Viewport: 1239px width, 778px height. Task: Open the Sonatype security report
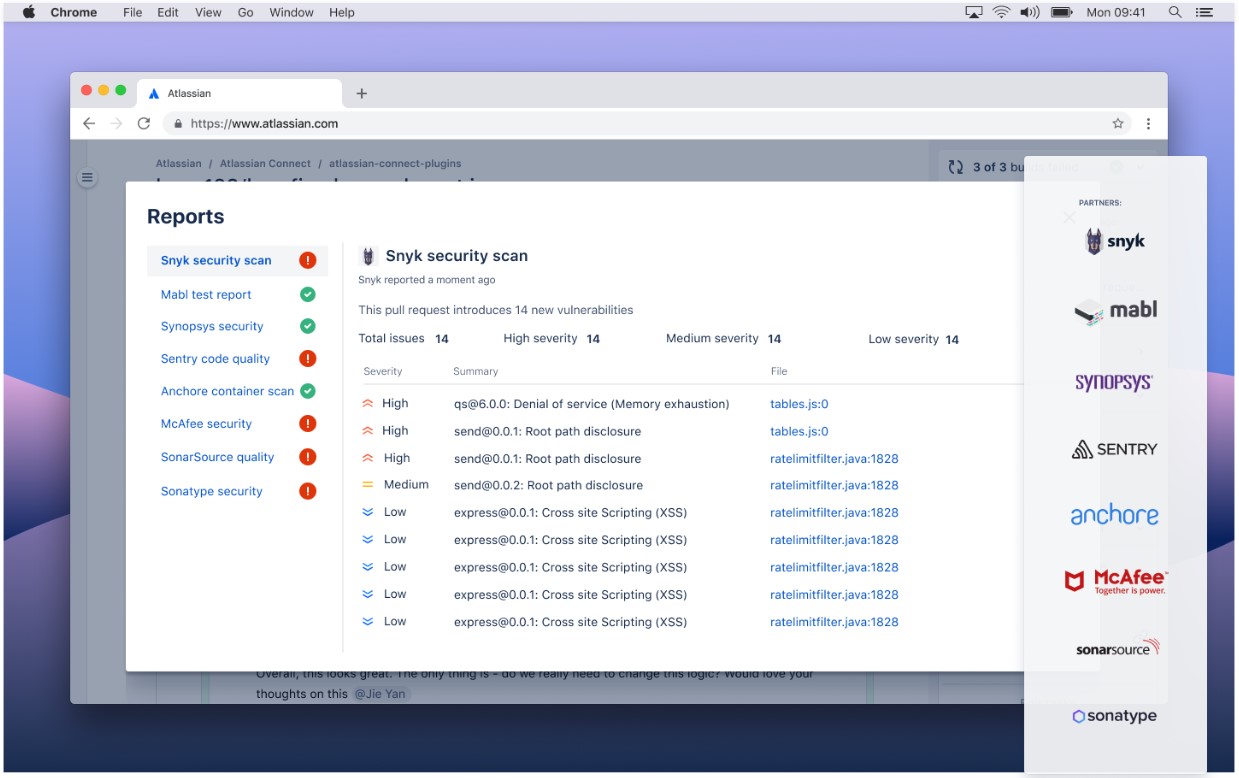(211, 491)
